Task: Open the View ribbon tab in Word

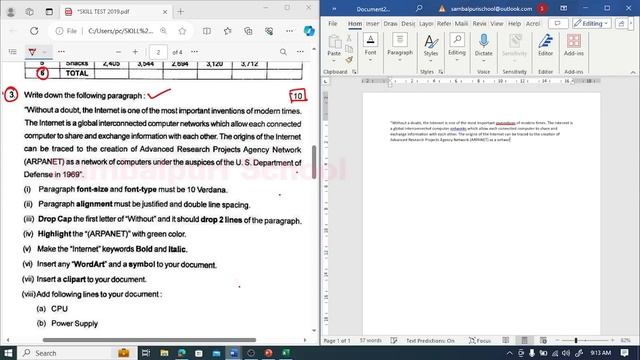Action: 497,24
